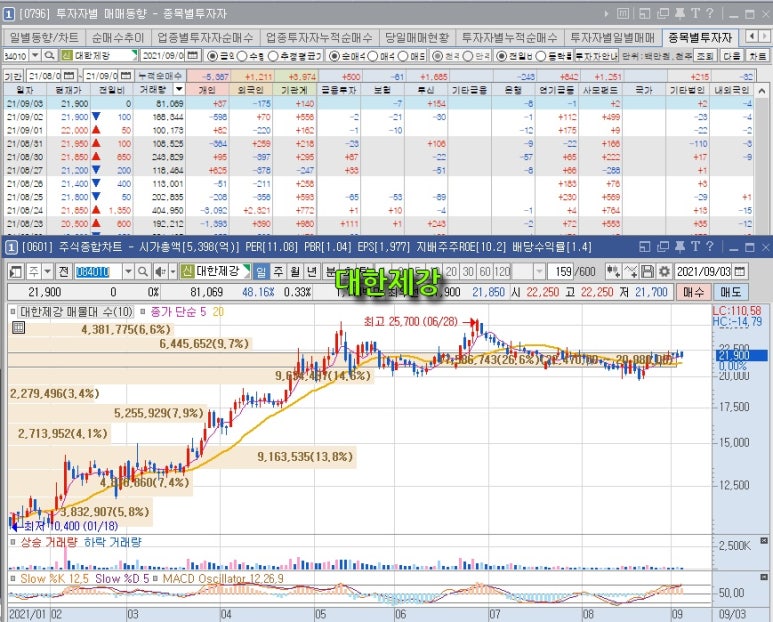Viewport: 773px width, 622px height.
Task: Open 주 dropdown arrow in chart toolbar
Action: 47,271
